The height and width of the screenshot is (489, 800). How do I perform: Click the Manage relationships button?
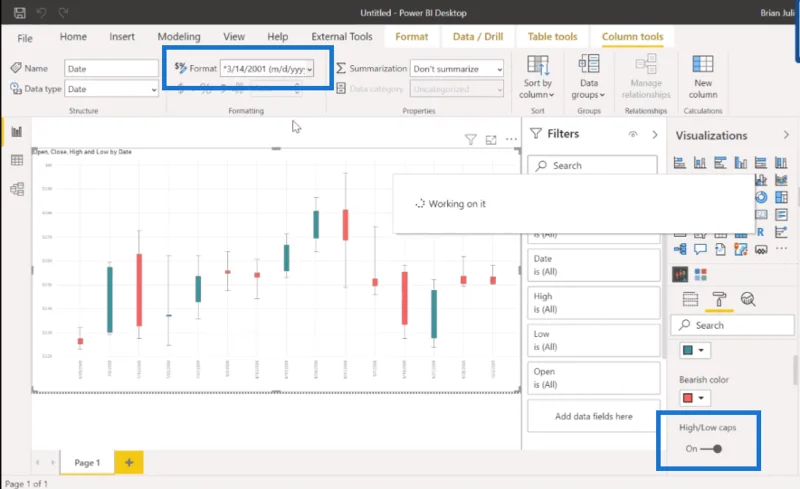pyautogui.click(x=646, y=78)
